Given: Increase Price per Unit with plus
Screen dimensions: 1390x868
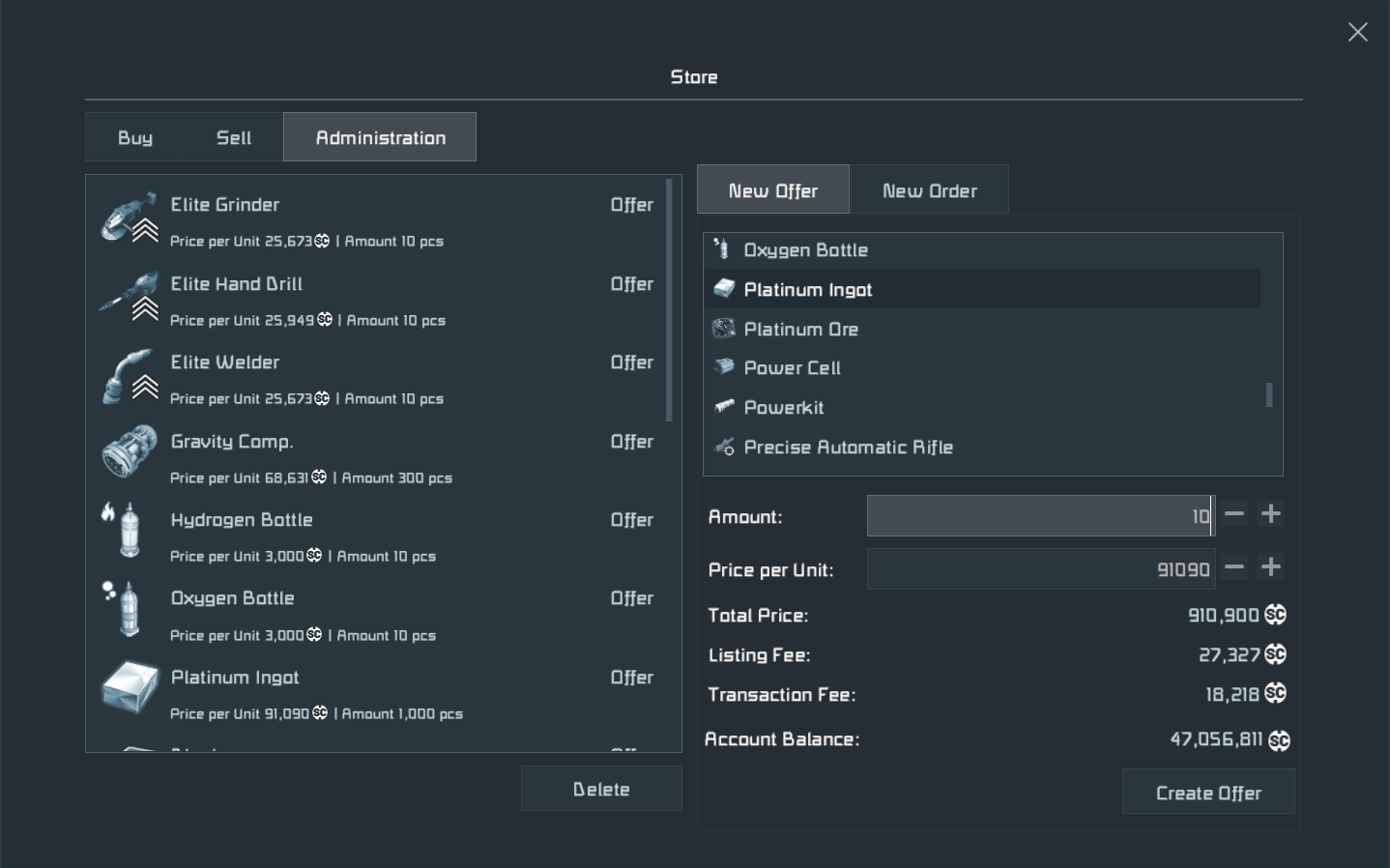Looking at the screenshot, I should (1271, 567).
